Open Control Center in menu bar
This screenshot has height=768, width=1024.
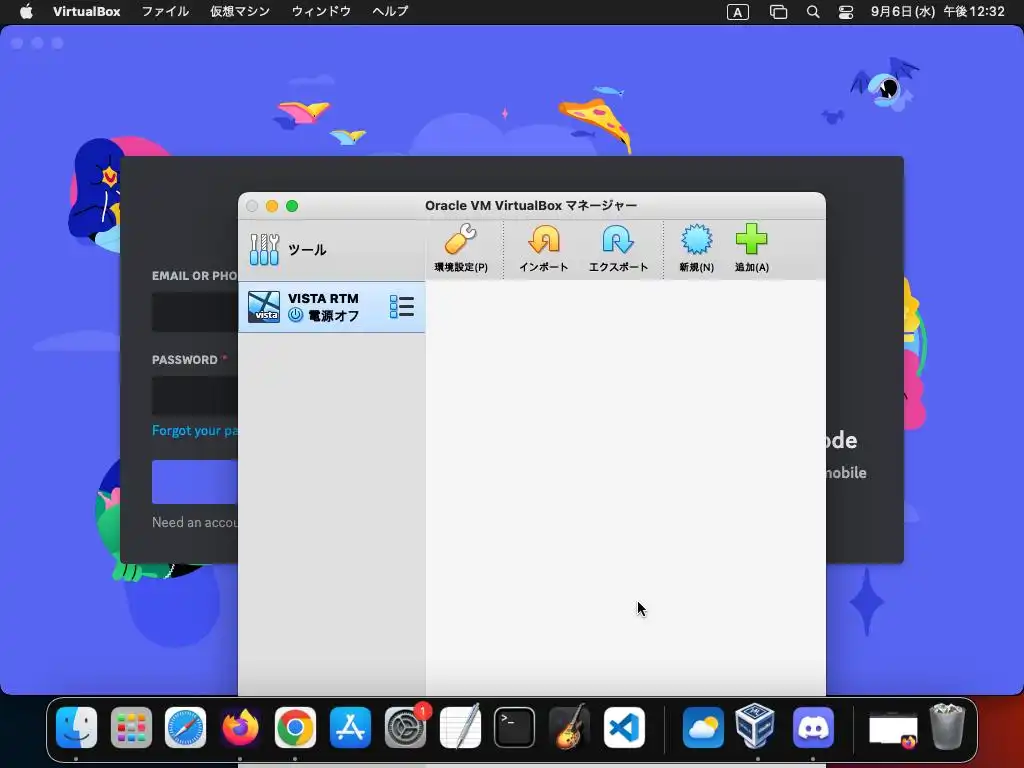coord(846,12)
